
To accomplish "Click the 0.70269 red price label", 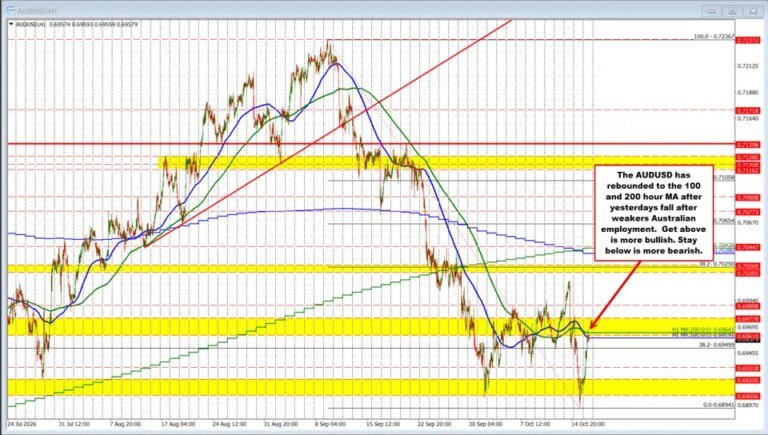I will pos(748,266).
